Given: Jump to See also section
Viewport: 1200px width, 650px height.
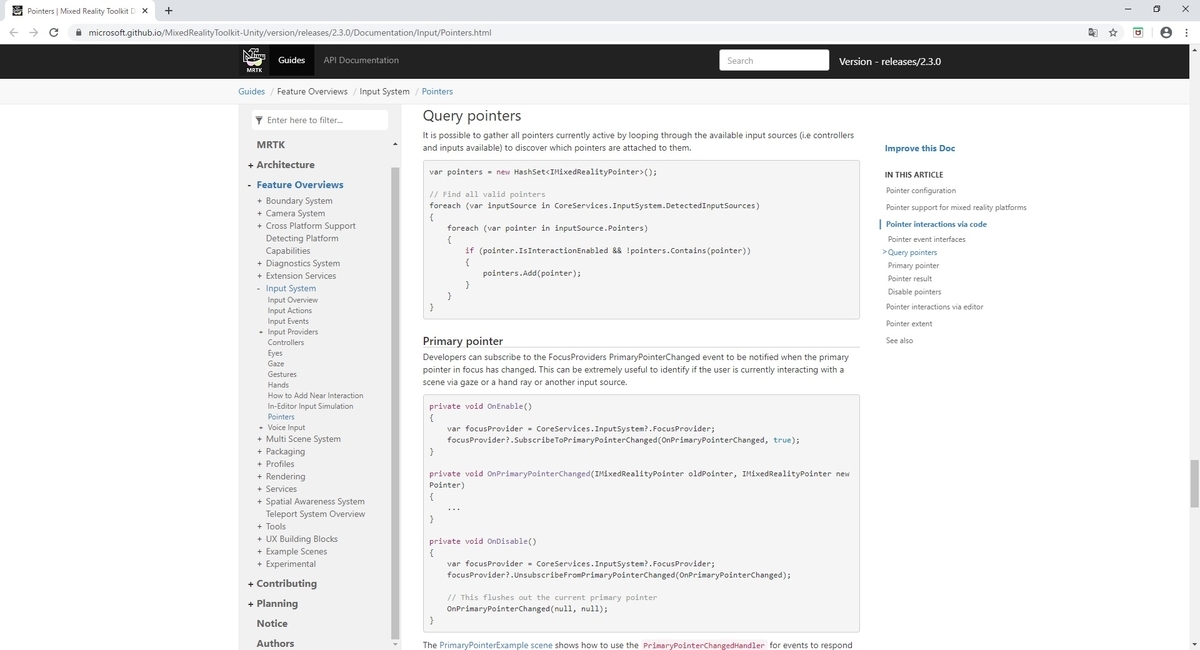Looking at the screenshot, I should 900,340.
